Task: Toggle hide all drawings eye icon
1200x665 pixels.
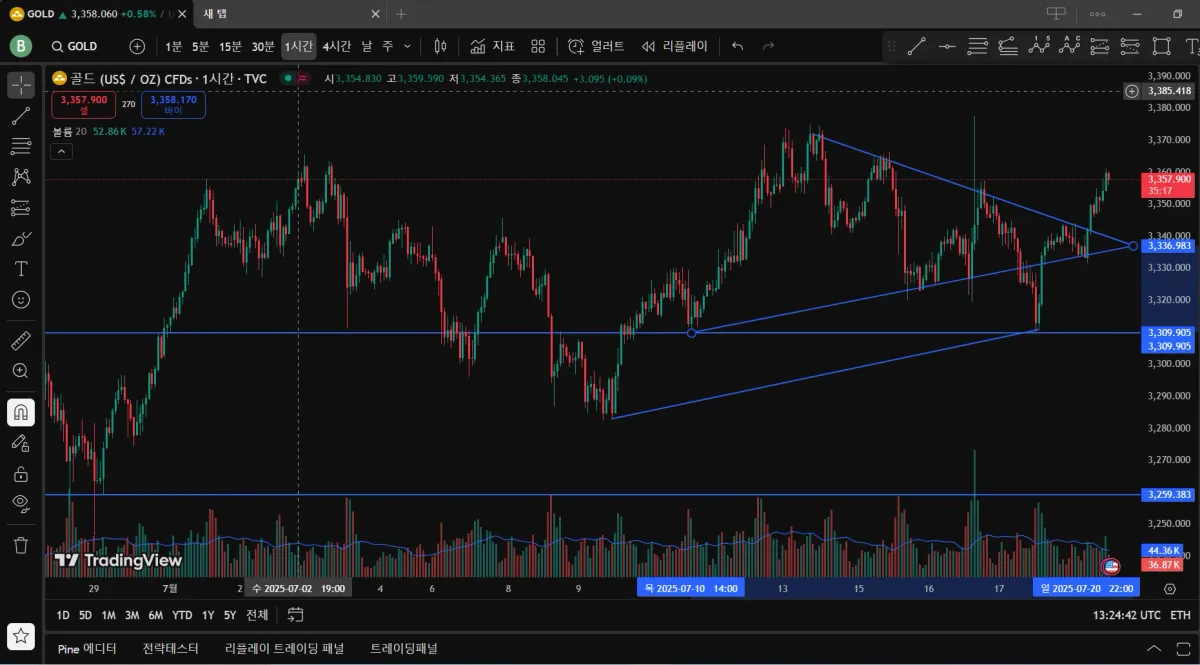Action: point(20,503)
